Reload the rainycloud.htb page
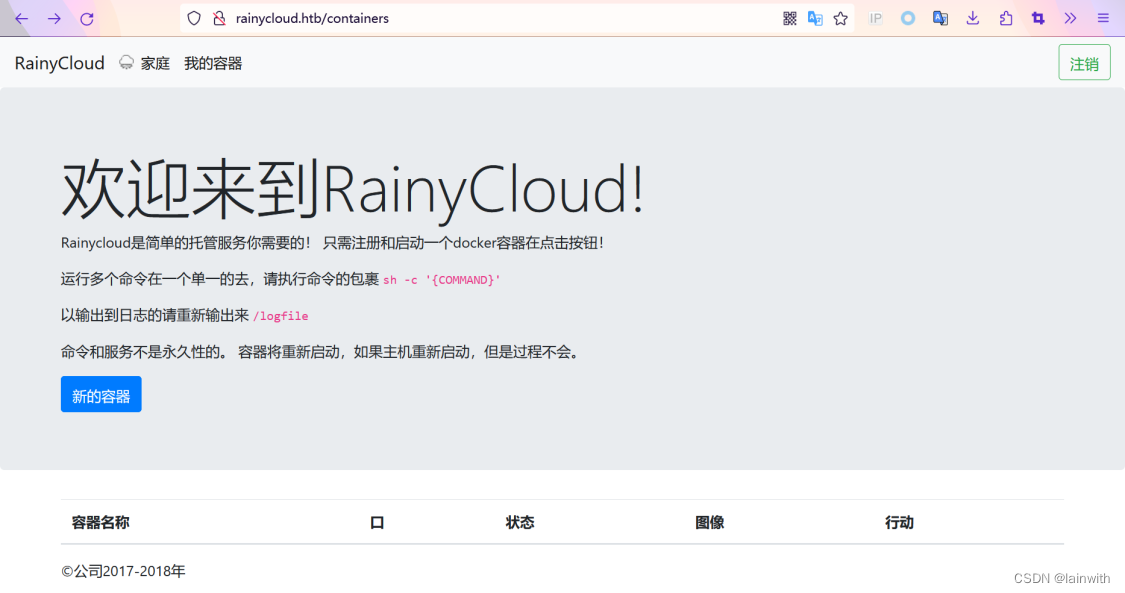This screenshot has width=1125, height=593. click(87, 19)
